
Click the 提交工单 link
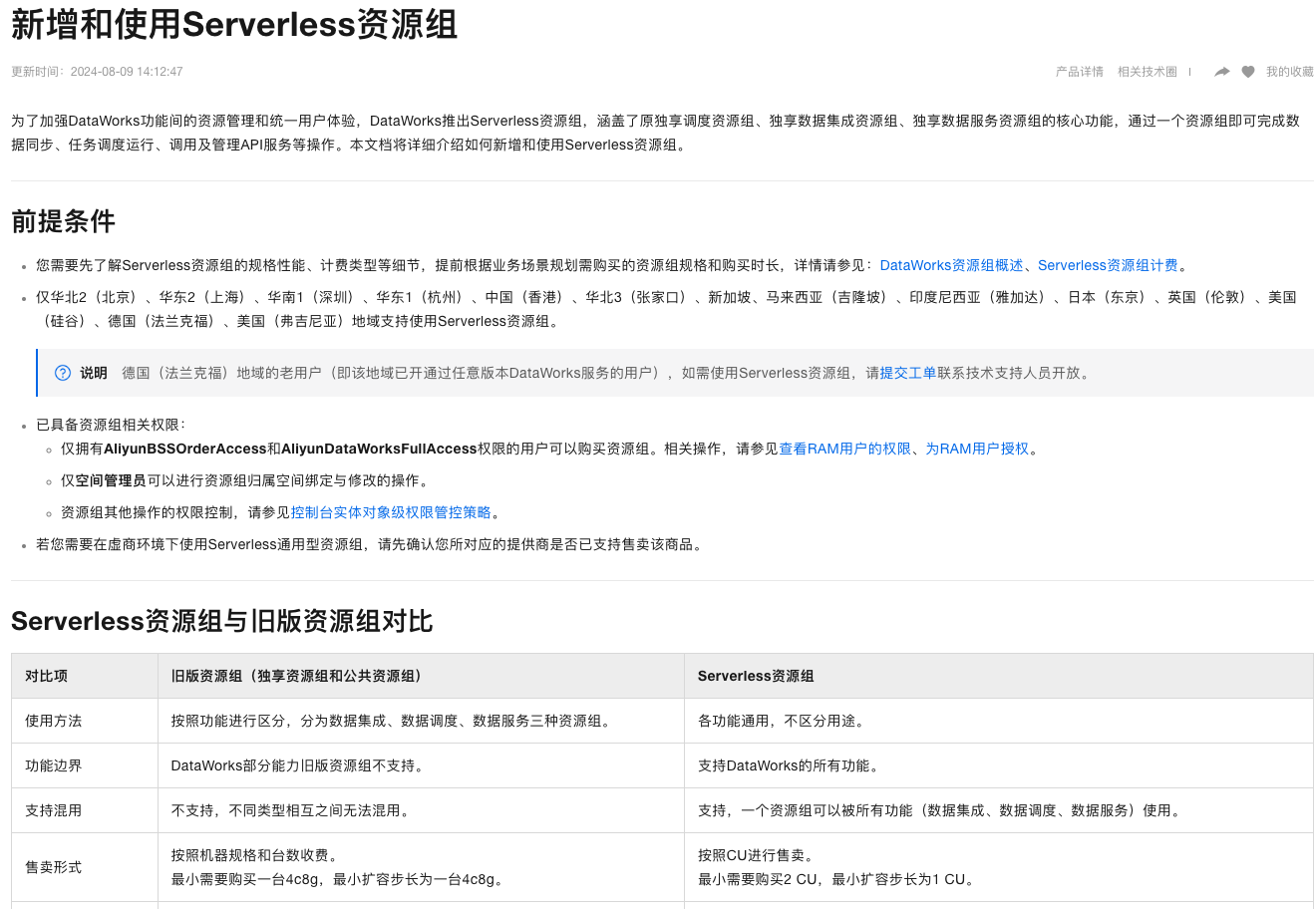coord(908,373)
